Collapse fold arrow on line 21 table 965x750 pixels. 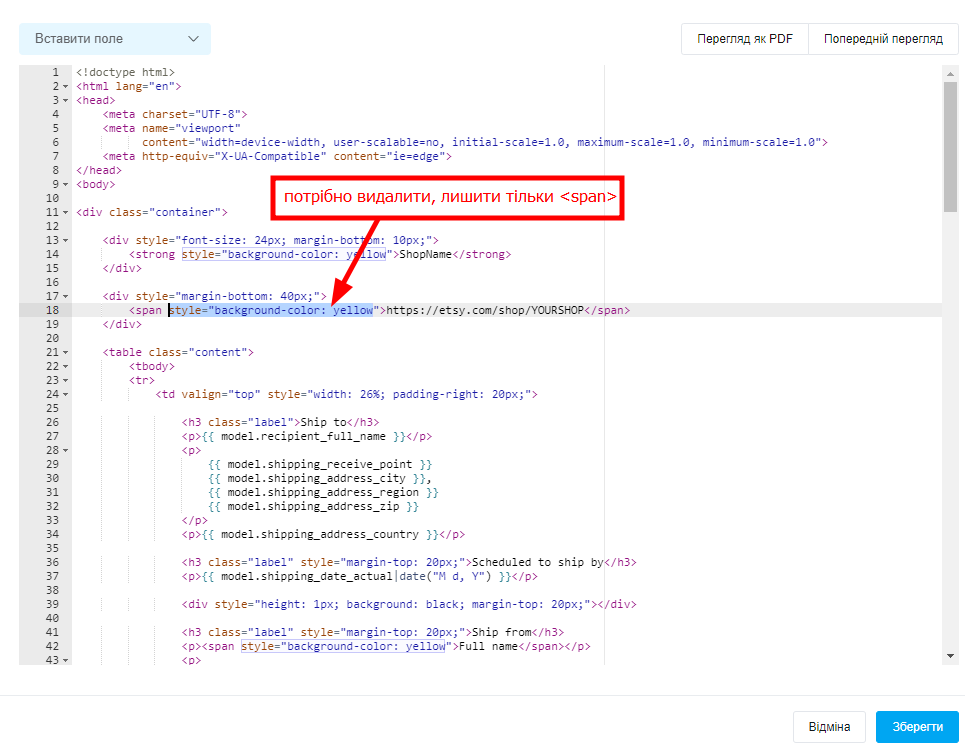[x=66, y=353]
